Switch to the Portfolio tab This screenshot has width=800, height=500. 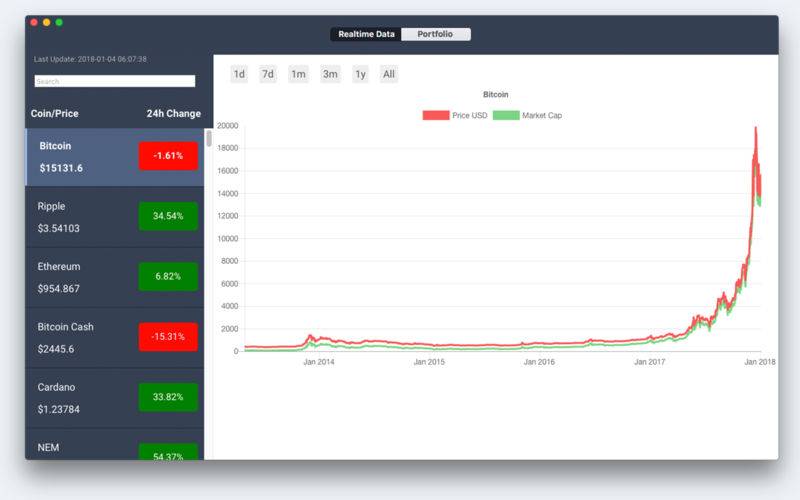pos(436,34)
